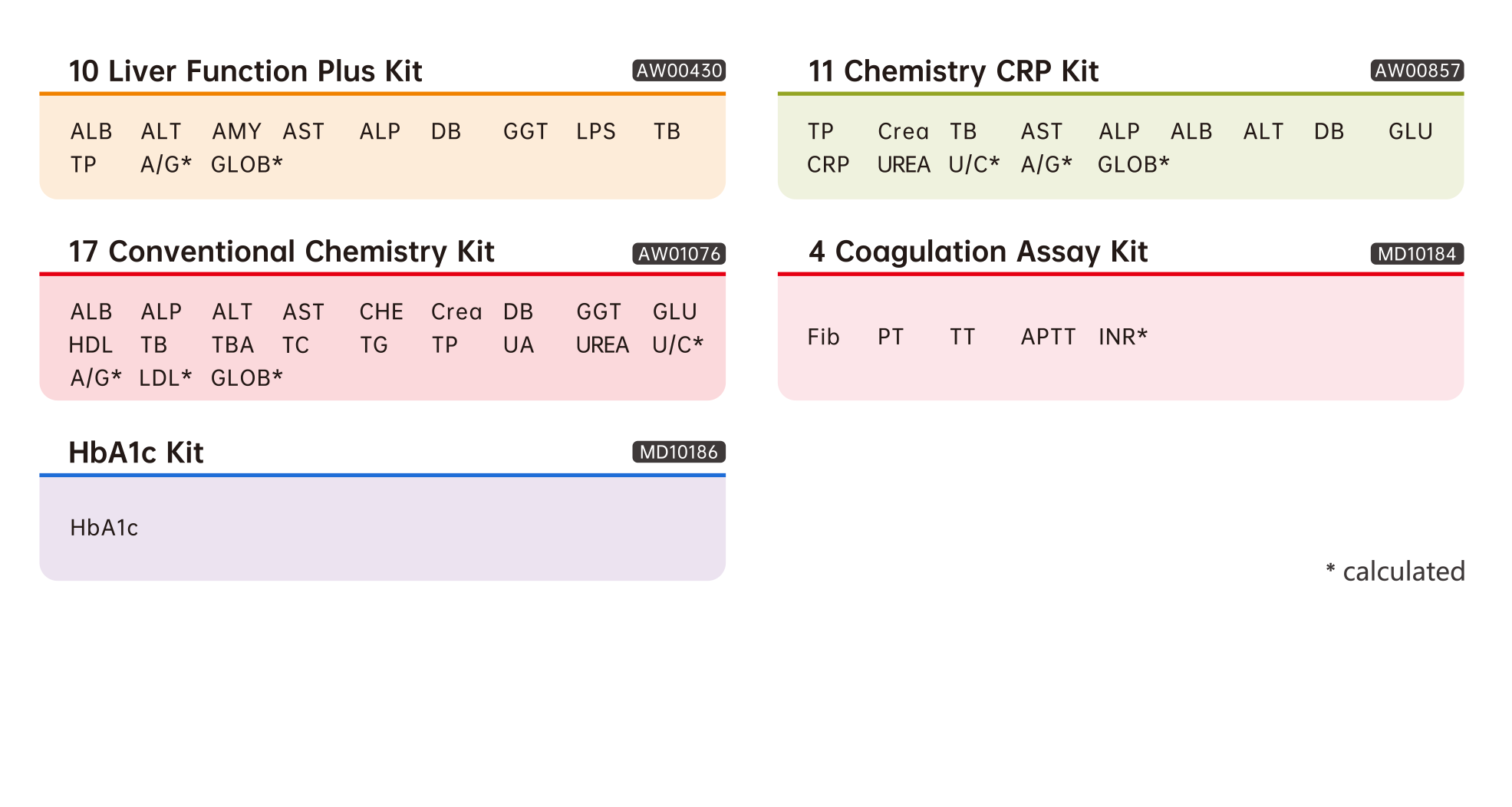Select the MD10186 code badge
This screenshot has height=807, width=1512.
click(x=678, y=453)
